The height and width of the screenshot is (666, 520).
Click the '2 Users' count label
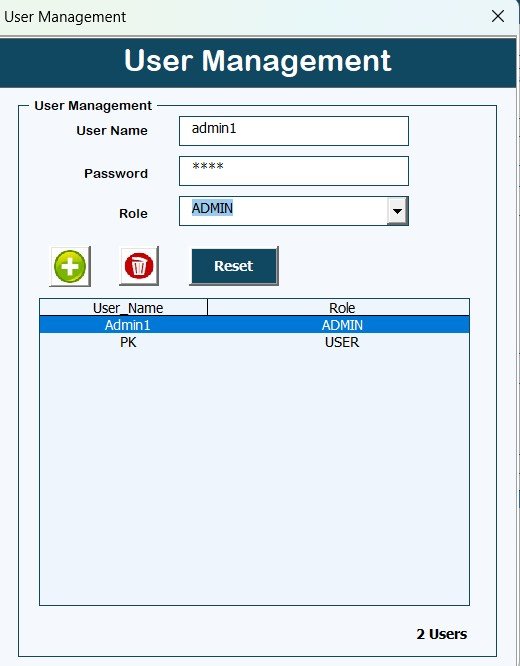442,634
